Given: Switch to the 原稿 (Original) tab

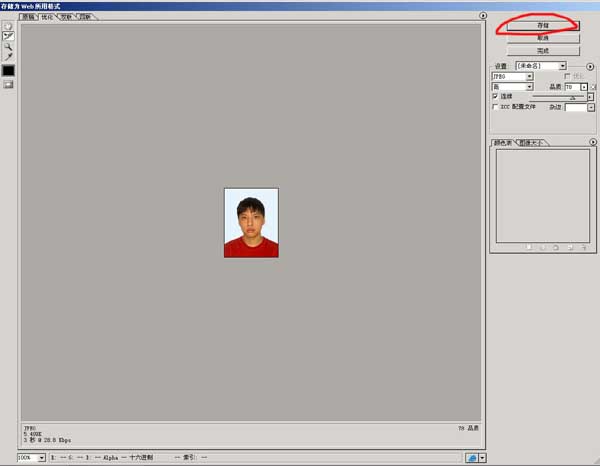Looking at the screenshot, I should click(28, 17).
